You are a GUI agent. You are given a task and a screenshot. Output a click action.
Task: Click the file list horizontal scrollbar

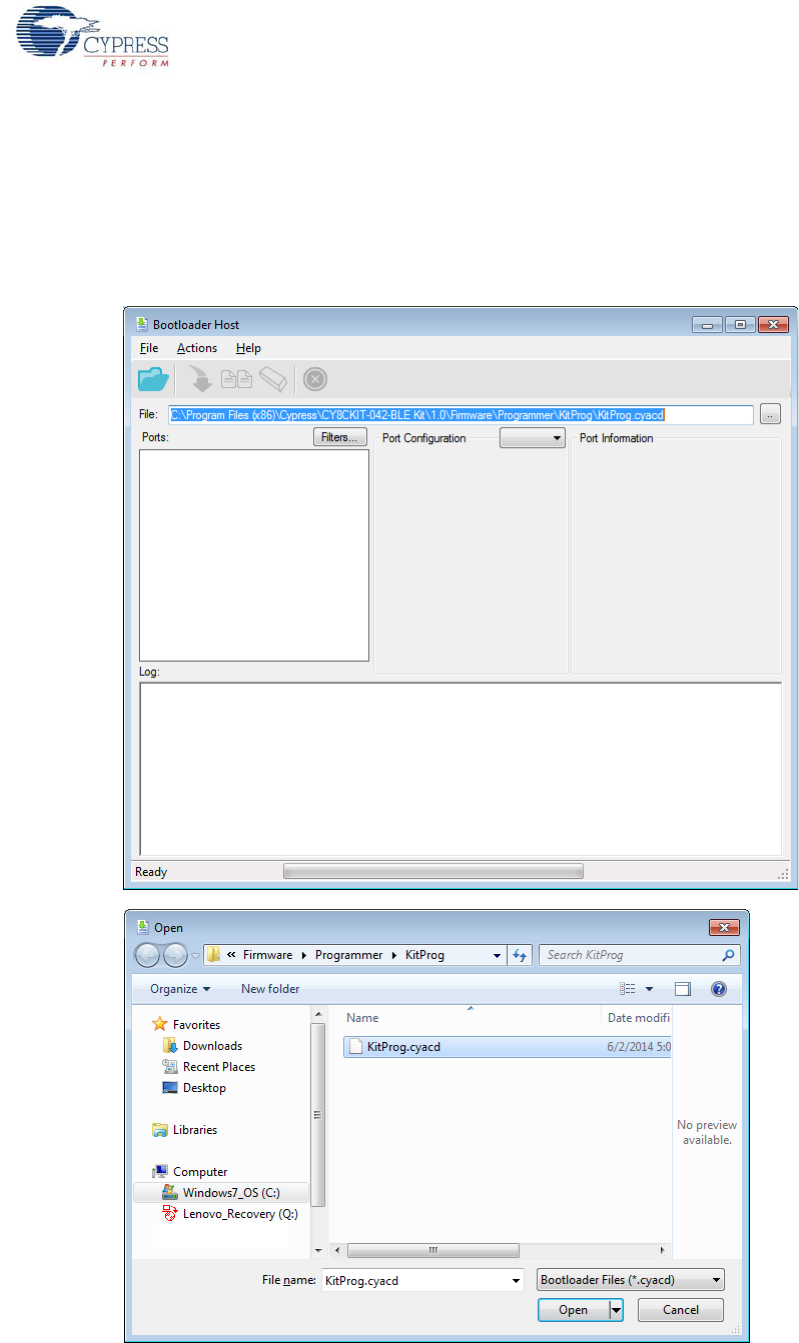[433, 1250]
